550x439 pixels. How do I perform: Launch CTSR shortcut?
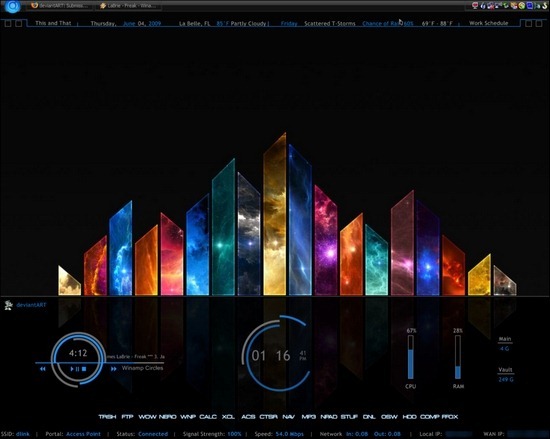[268, 417]
